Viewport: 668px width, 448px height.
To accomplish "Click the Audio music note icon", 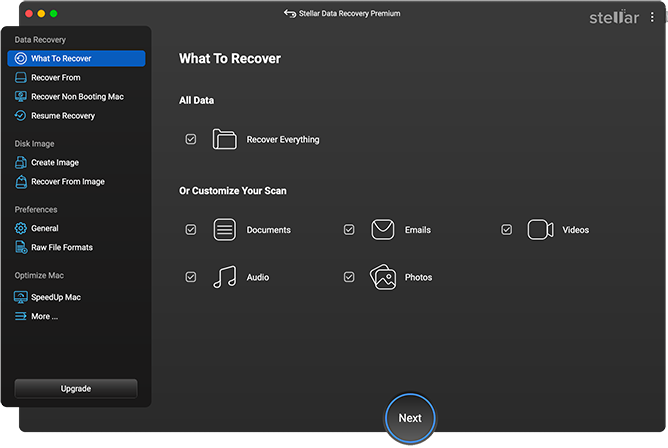I will pyautogui.click(x=224, y=277).
